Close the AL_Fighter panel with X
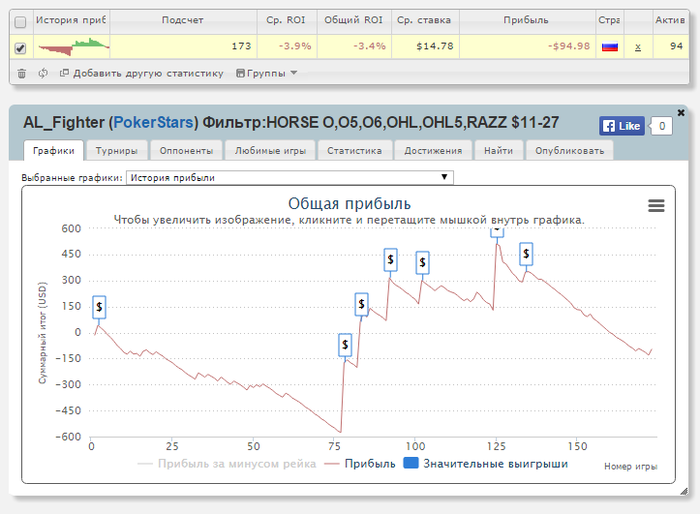Image resolution: width=700 pixels, height=514 pixels. 681,113
